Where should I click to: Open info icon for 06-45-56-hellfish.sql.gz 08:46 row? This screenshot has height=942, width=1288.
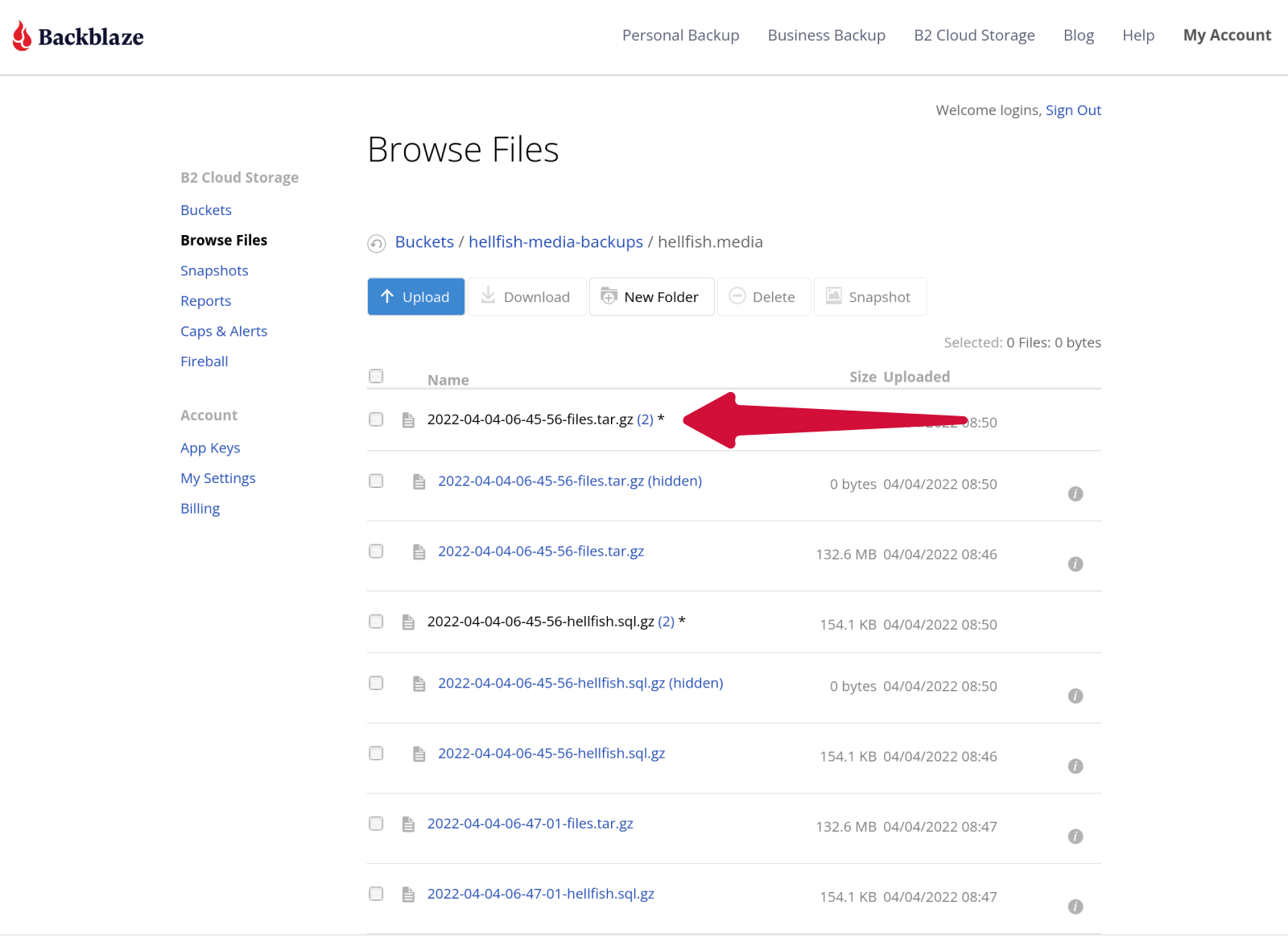pyautogui.click(x=1075, y=766)
